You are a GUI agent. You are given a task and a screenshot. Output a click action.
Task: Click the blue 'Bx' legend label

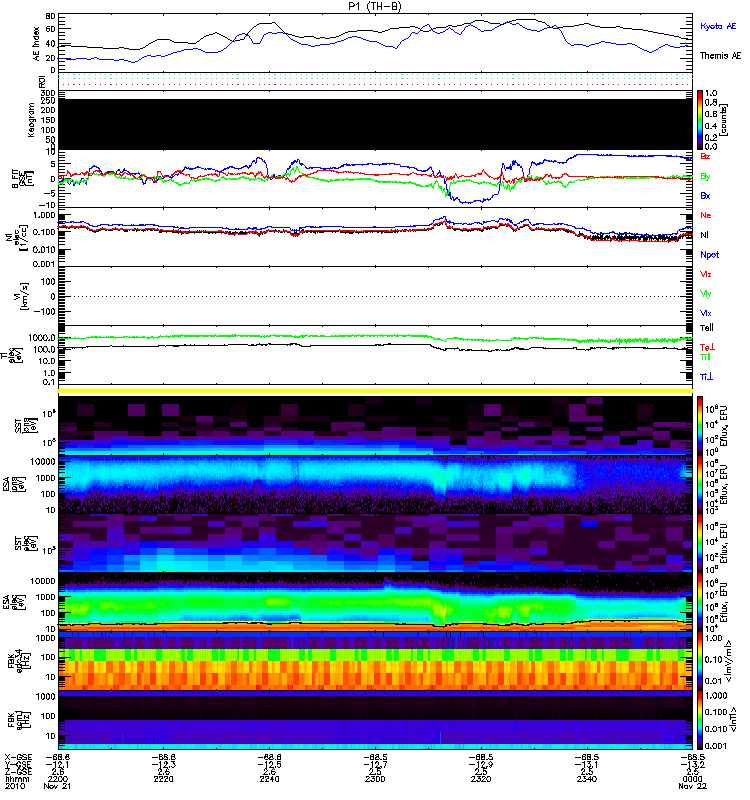[705, 195]
